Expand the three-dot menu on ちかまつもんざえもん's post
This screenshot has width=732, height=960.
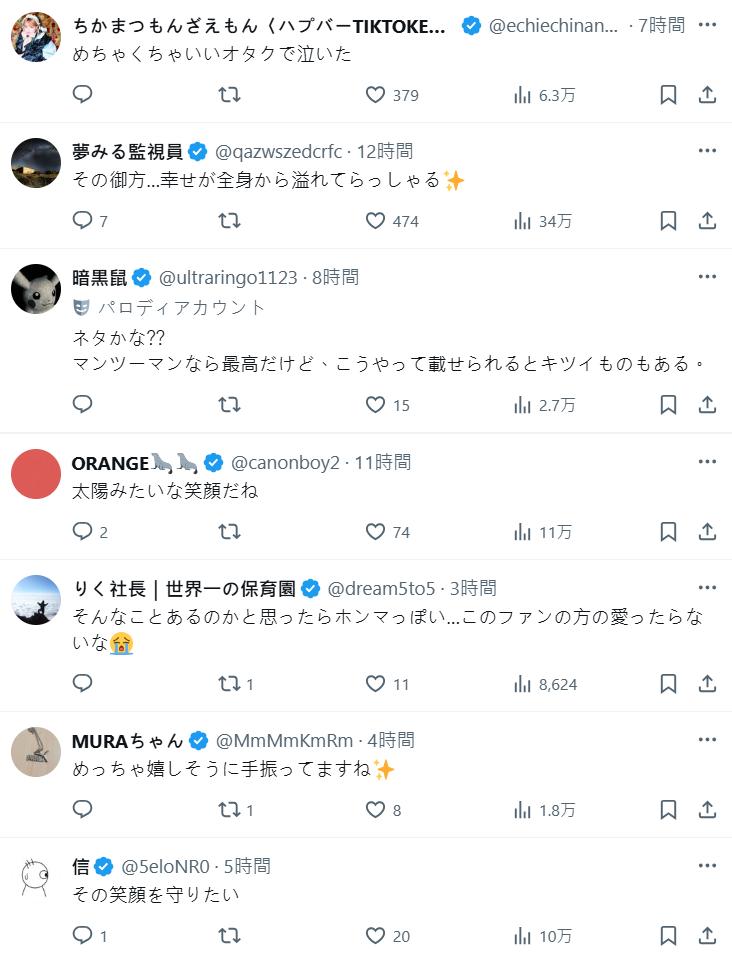(707, 25)
